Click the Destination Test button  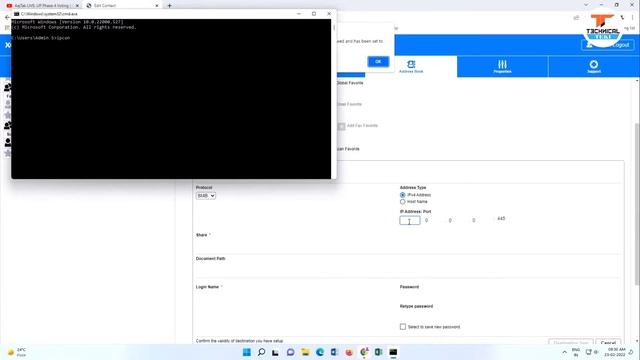(571, 343)
